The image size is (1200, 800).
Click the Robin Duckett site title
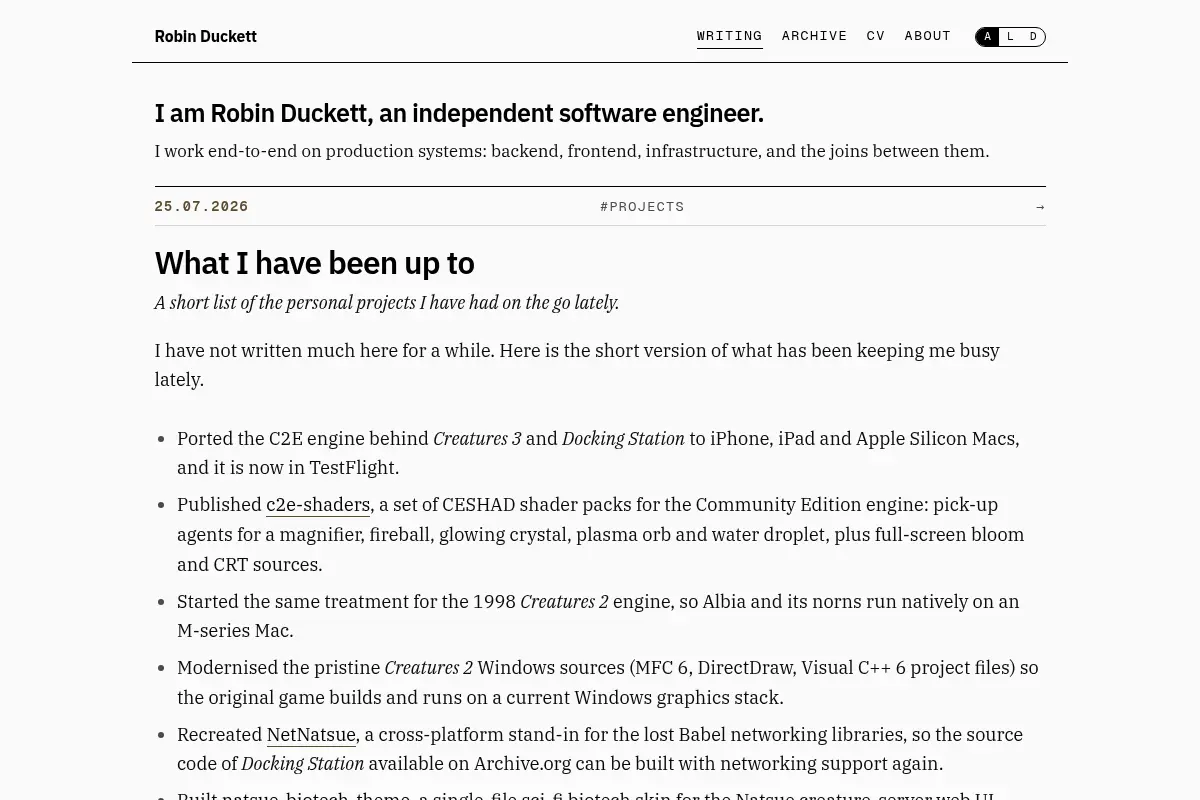pyautogui.click(x=206, y=36)
